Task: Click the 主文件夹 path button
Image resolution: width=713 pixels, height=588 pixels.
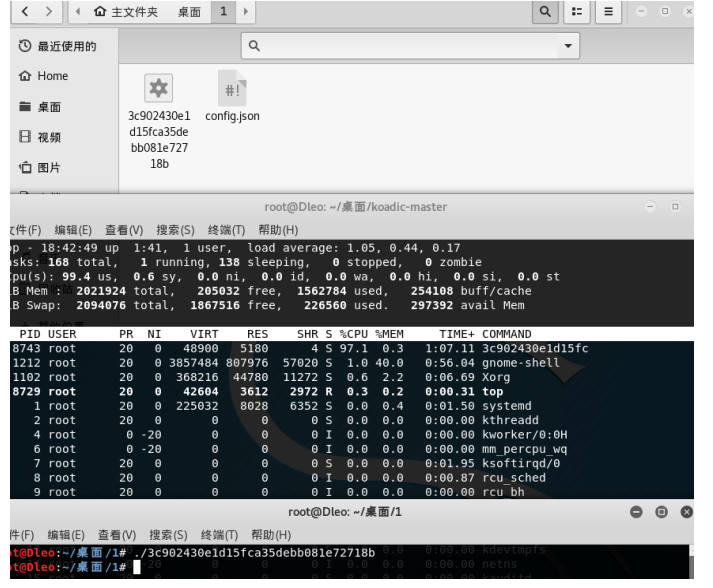Action: click(x=126, y=12)
